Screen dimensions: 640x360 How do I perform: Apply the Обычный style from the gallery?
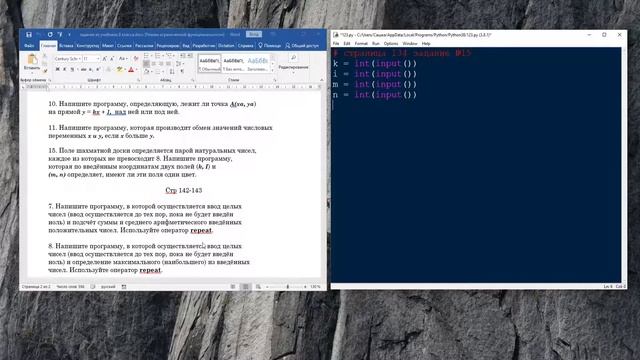click(x=210, y=64)
